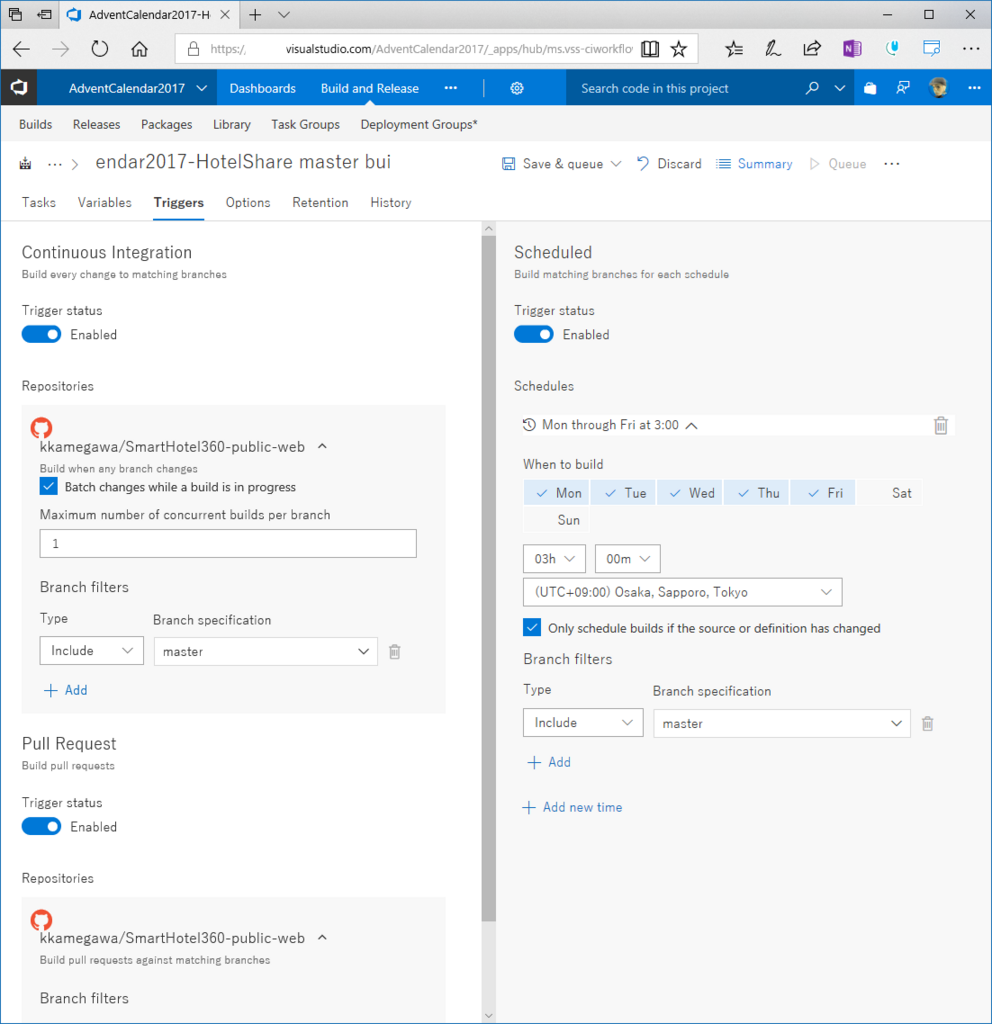Open the breadcrumb ellipsis before definition name
This screenshot has width=992, height=1024.
click(x=55, y=164)
